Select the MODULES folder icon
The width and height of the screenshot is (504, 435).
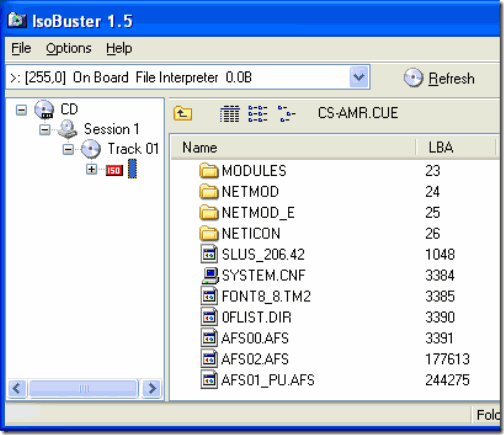(209, 170)
